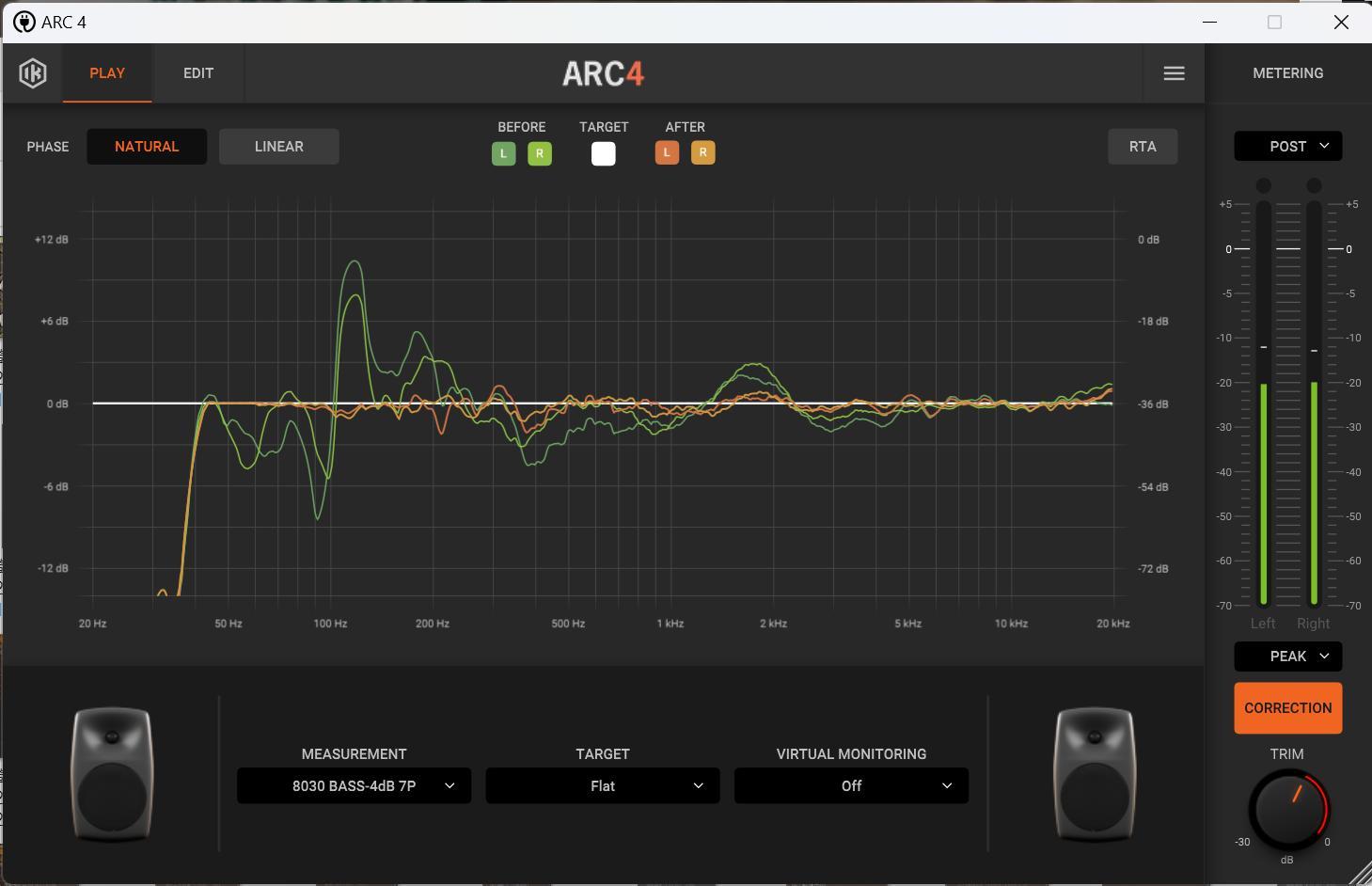Click the IK Multimedia logo icon

coord(33,73)
